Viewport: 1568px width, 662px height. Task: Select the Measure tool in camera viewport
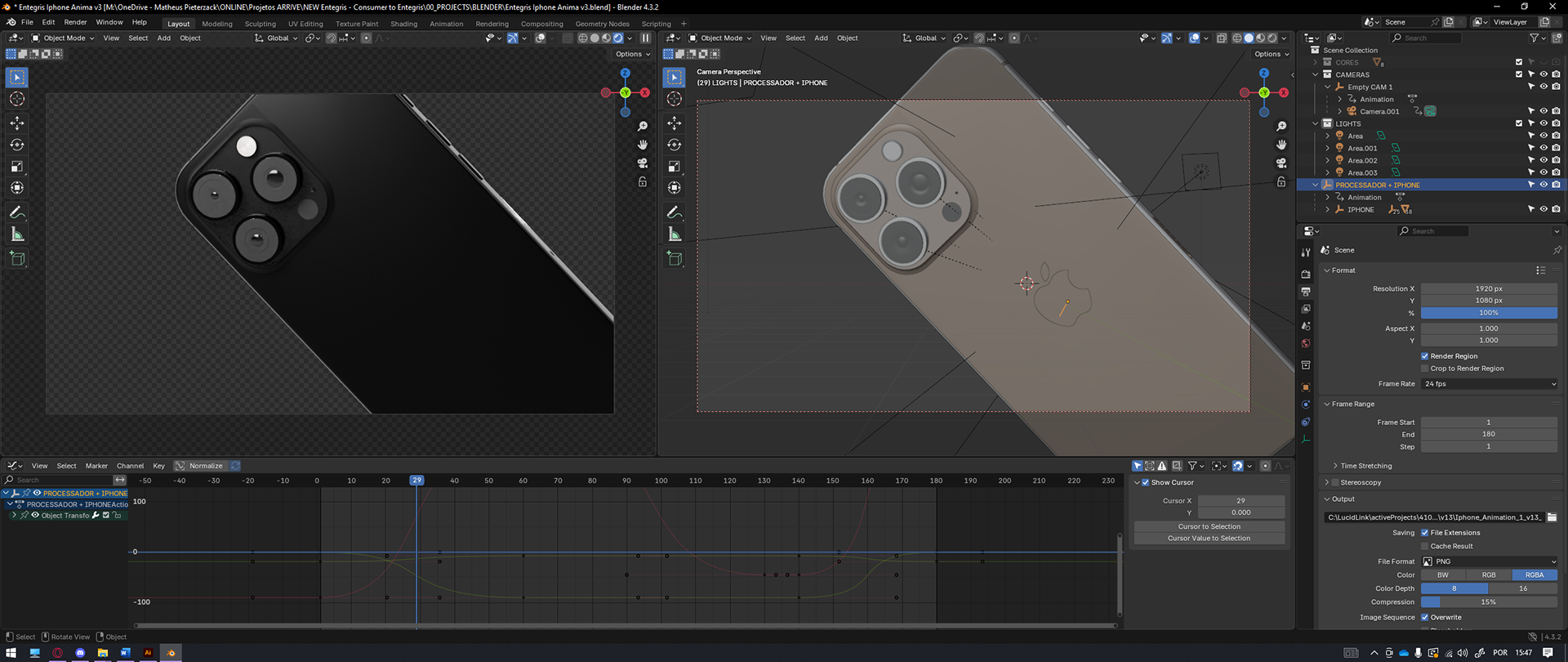click(x=675, y=235)
